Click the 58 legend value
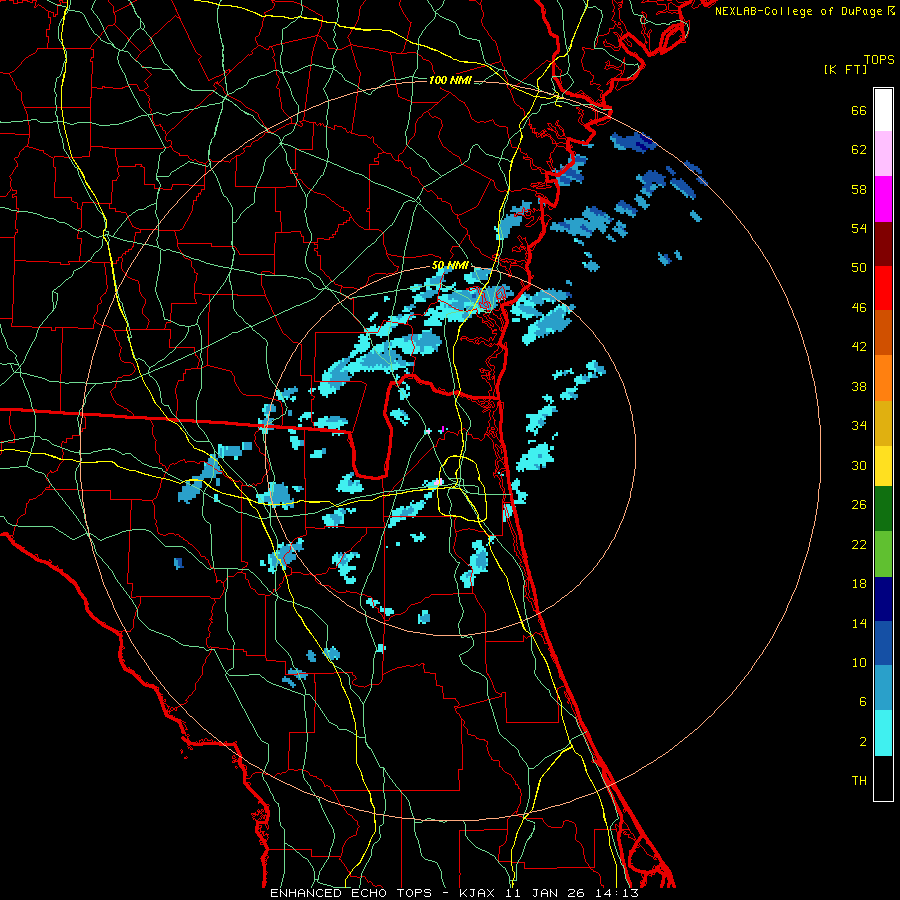Screen dimensions: 900x900 (859, 189)
